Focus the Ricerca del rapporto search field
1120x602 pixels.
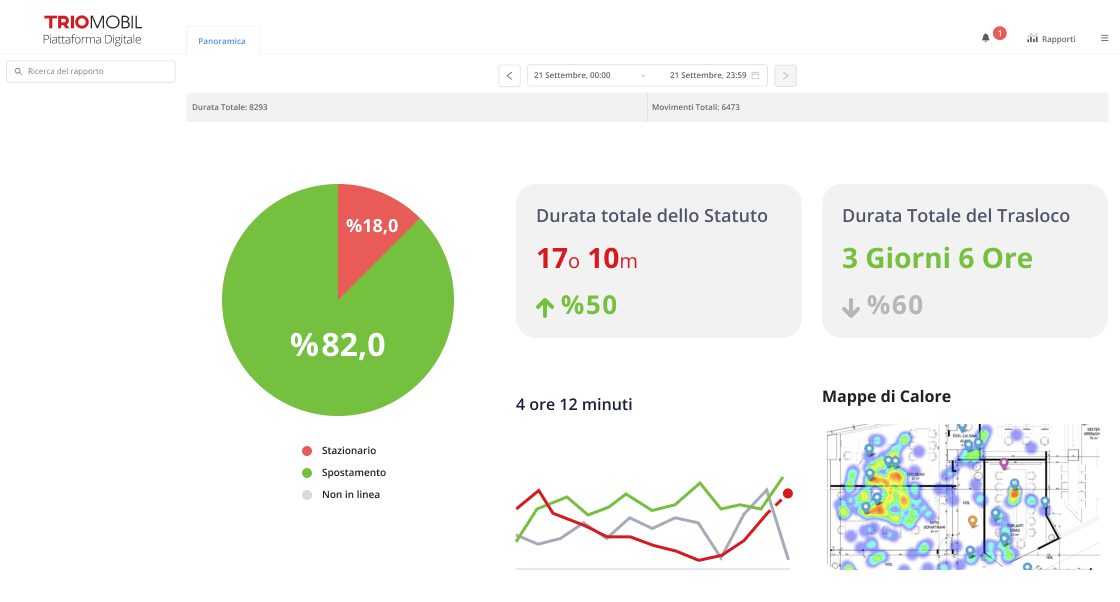tap(91, 71)
